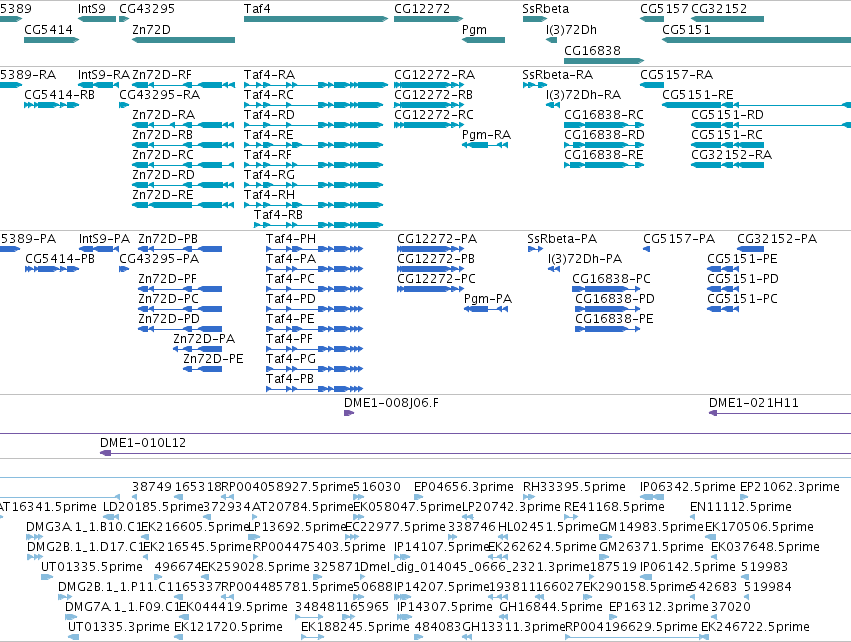Click protein label Zn72D-PE
This screenshot has height=642, width=851.
[213, 359]
